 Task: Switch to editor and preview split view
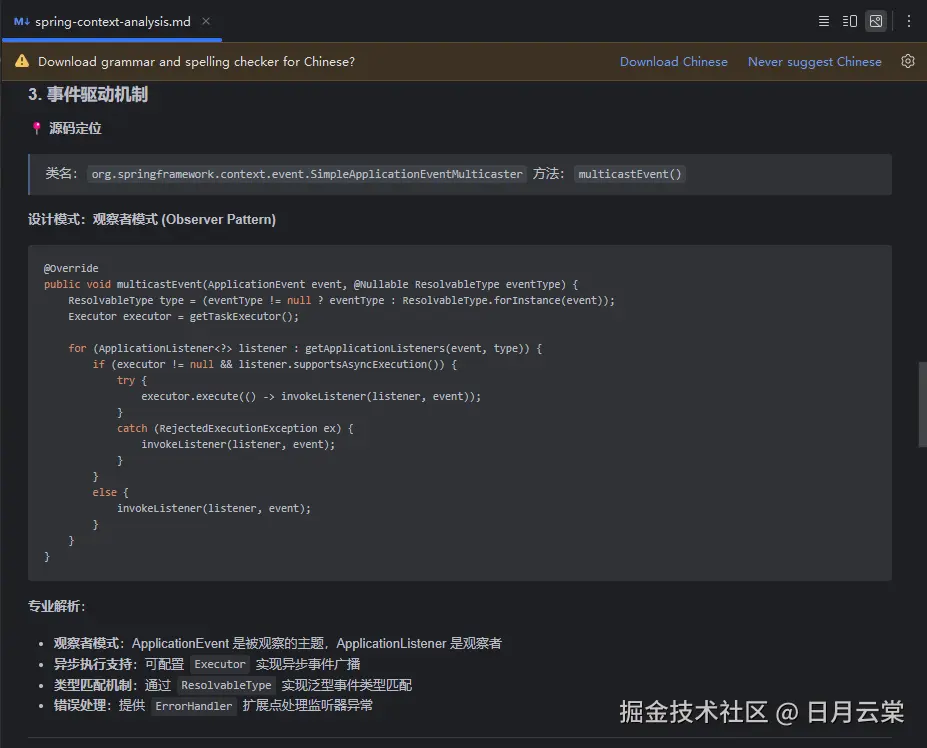point(850,21)
